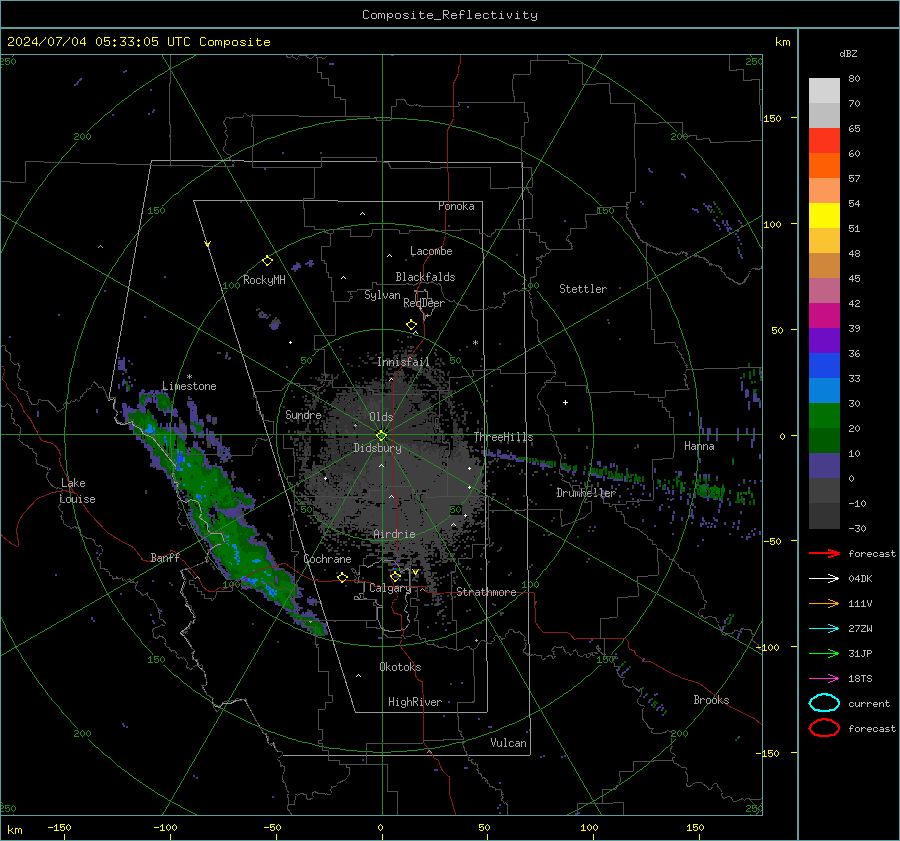Click the RedDeer city label
Screen dimensions: 900x841
tap(424, 303)
